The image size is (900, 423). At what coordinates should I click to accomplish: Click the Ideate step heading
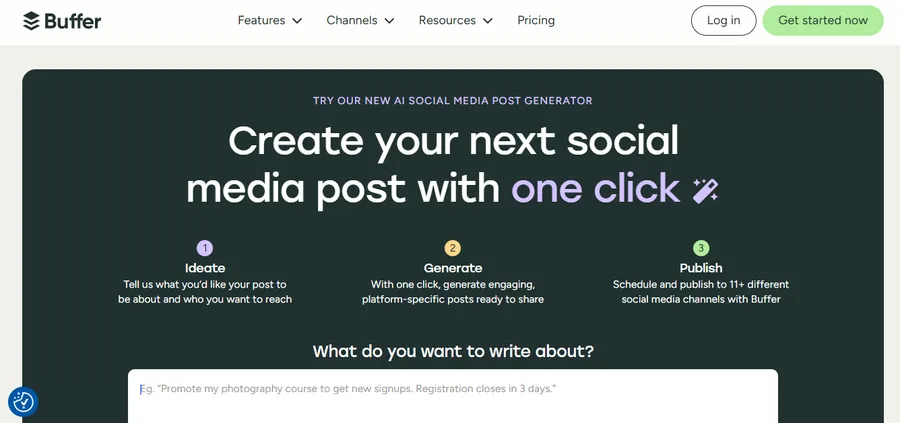coord(205,268)
